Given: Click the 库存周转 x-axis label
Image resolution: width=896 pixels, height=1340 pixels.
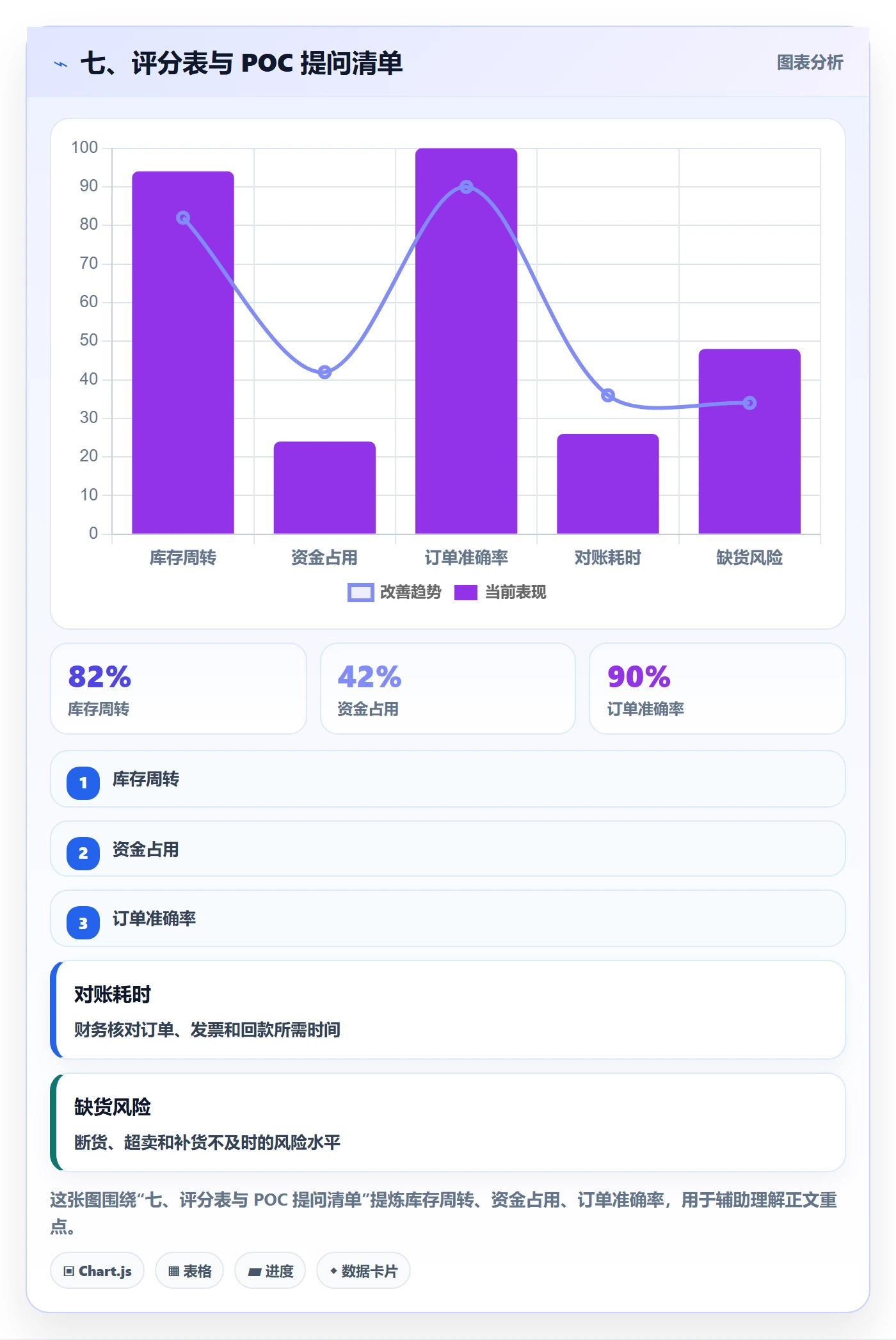Looking at the screenshot, I should pos(183,558).
